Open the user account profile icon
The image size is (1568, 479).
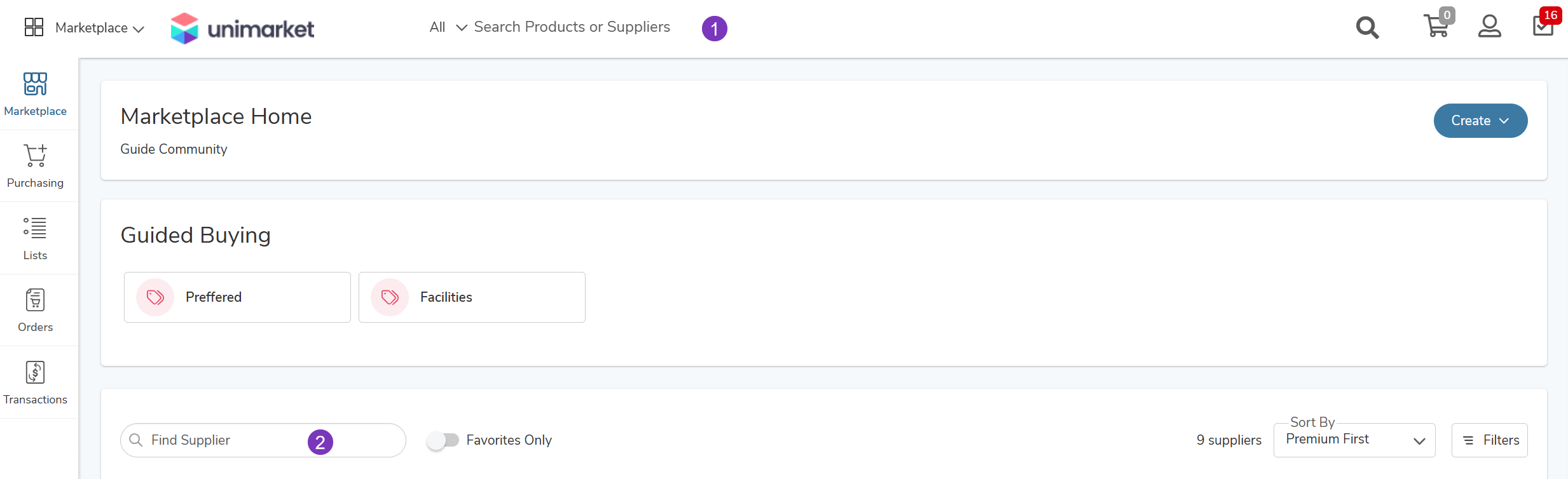[x=1489, y=27]
